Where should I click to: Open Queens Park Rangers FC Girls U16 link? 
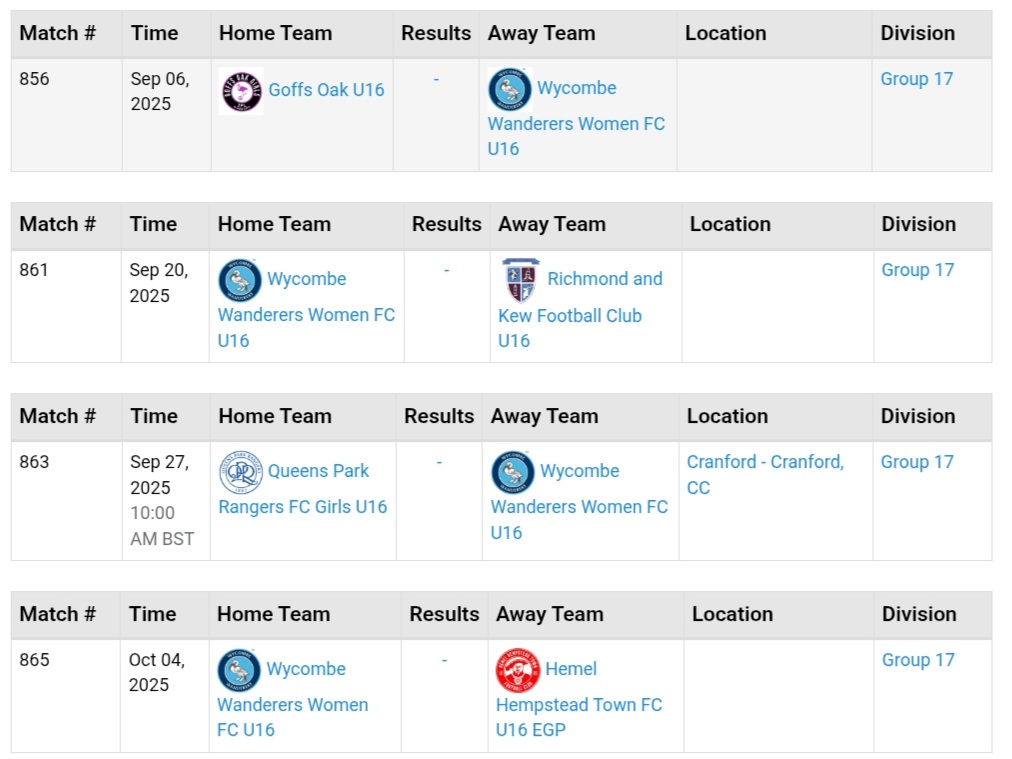[302, 506]
